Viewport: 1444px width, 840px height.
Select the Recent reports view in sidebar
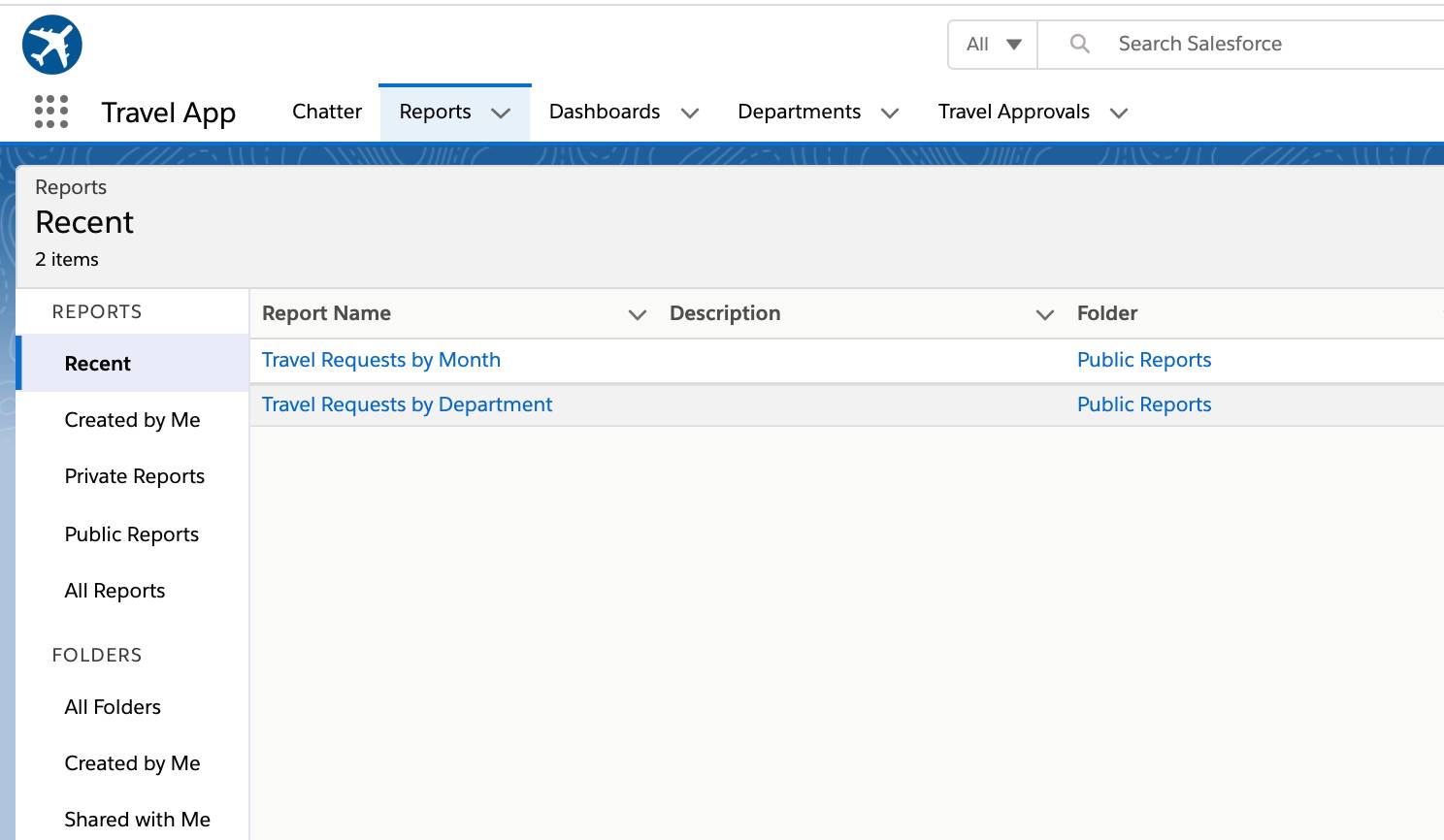coord(97,363)
